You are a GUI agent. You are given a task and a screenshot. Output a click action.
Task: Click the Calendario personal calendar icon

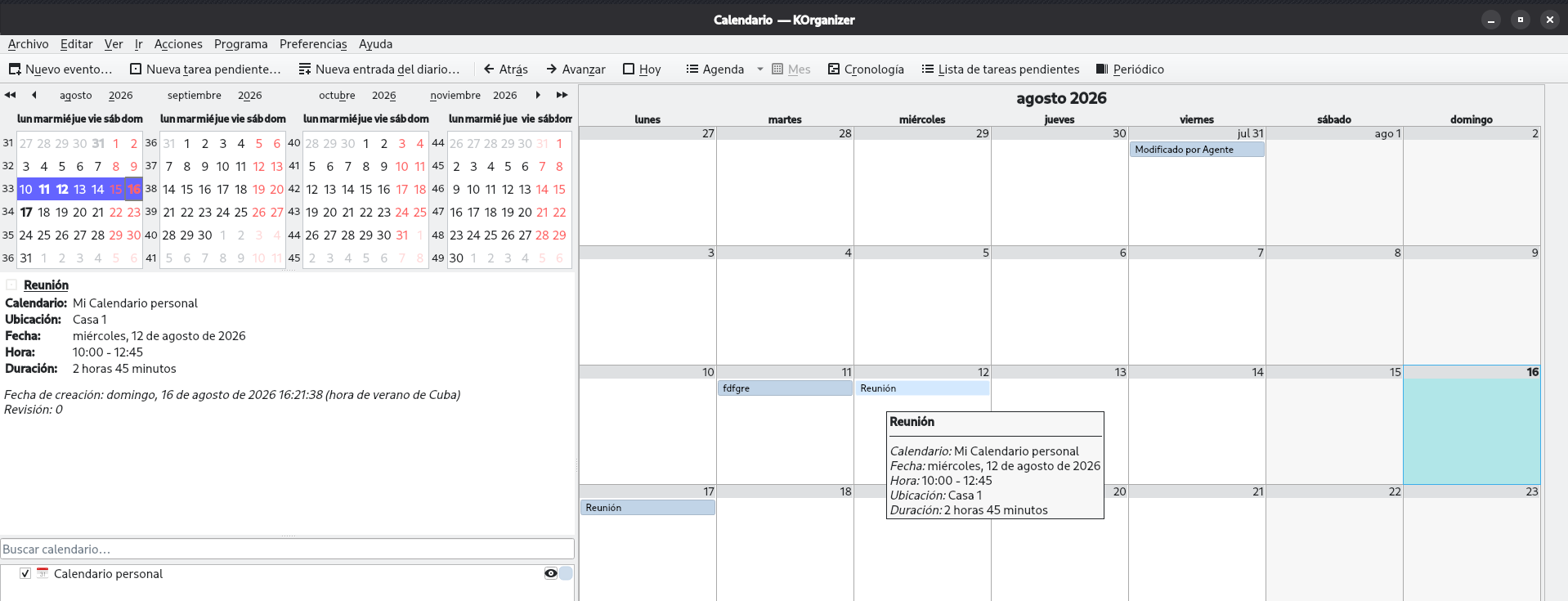pos(43,573)
